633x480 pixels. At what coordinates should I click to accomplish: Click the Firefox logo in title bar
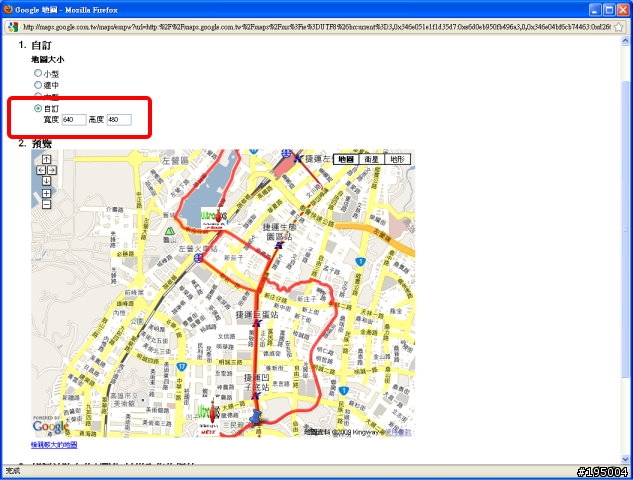coord(8,9)
